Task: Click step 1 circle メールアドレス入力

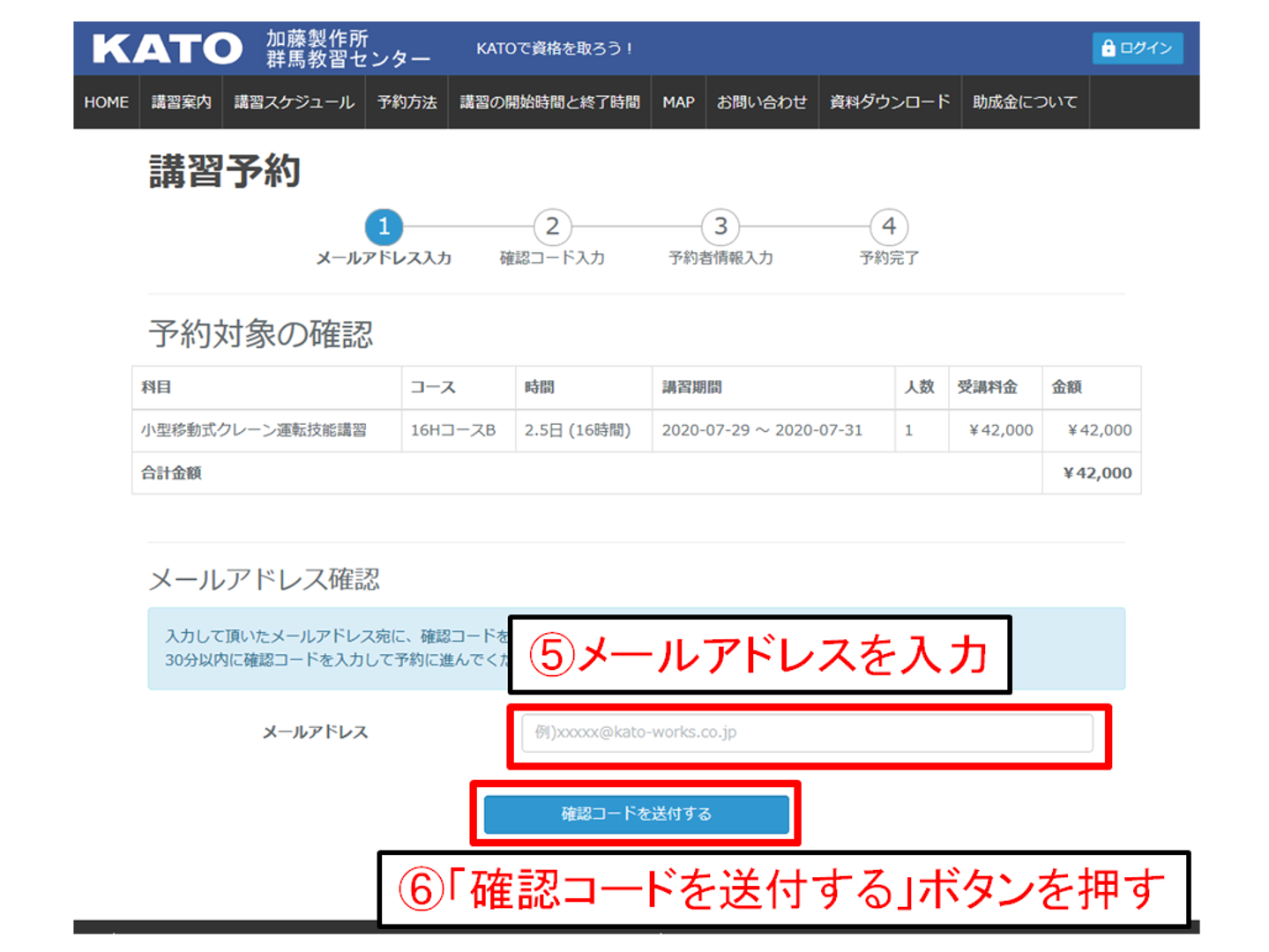Action: (384, 227)
